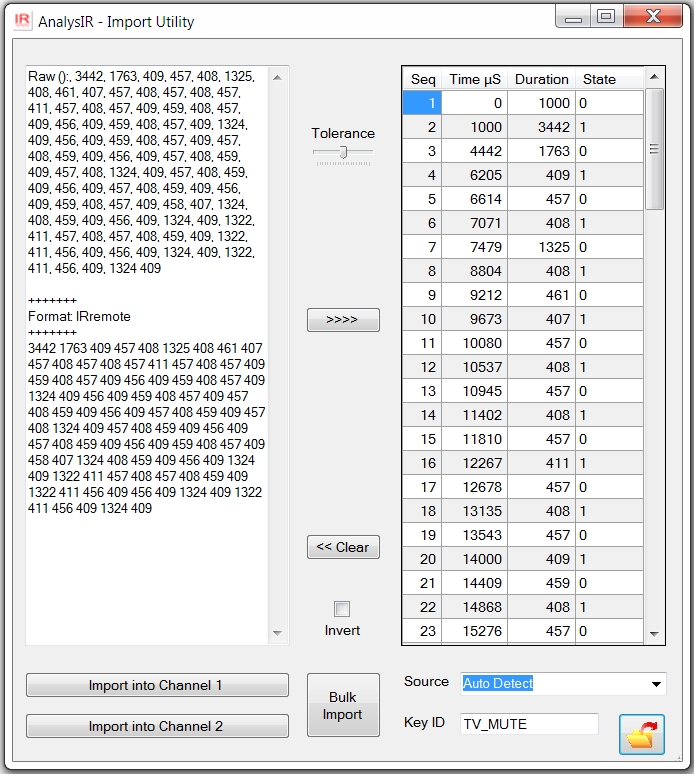Screen dimensions: 694x774
Task: Open the Source dropdown
Action: coord(656,684)
